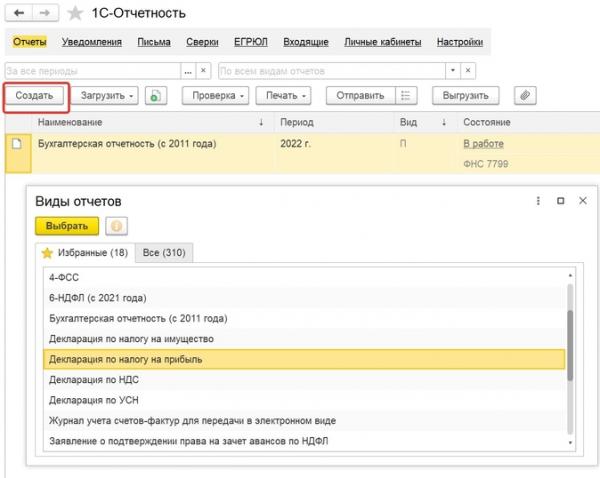Switch to the Письма section
This screenshot has width=600, height=478.
pyautogui.click(x=154, y=42)
